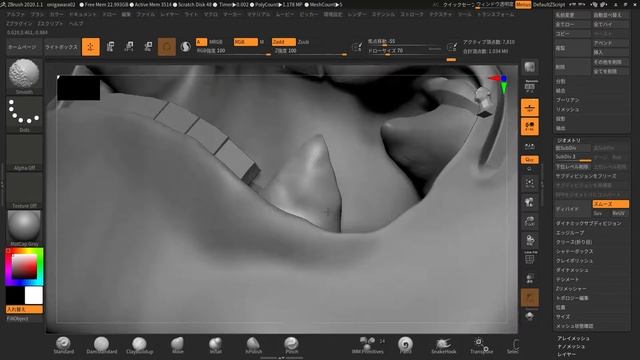
Task: Click the brown transparency icon on the right shelf
Action: [530, 298]
